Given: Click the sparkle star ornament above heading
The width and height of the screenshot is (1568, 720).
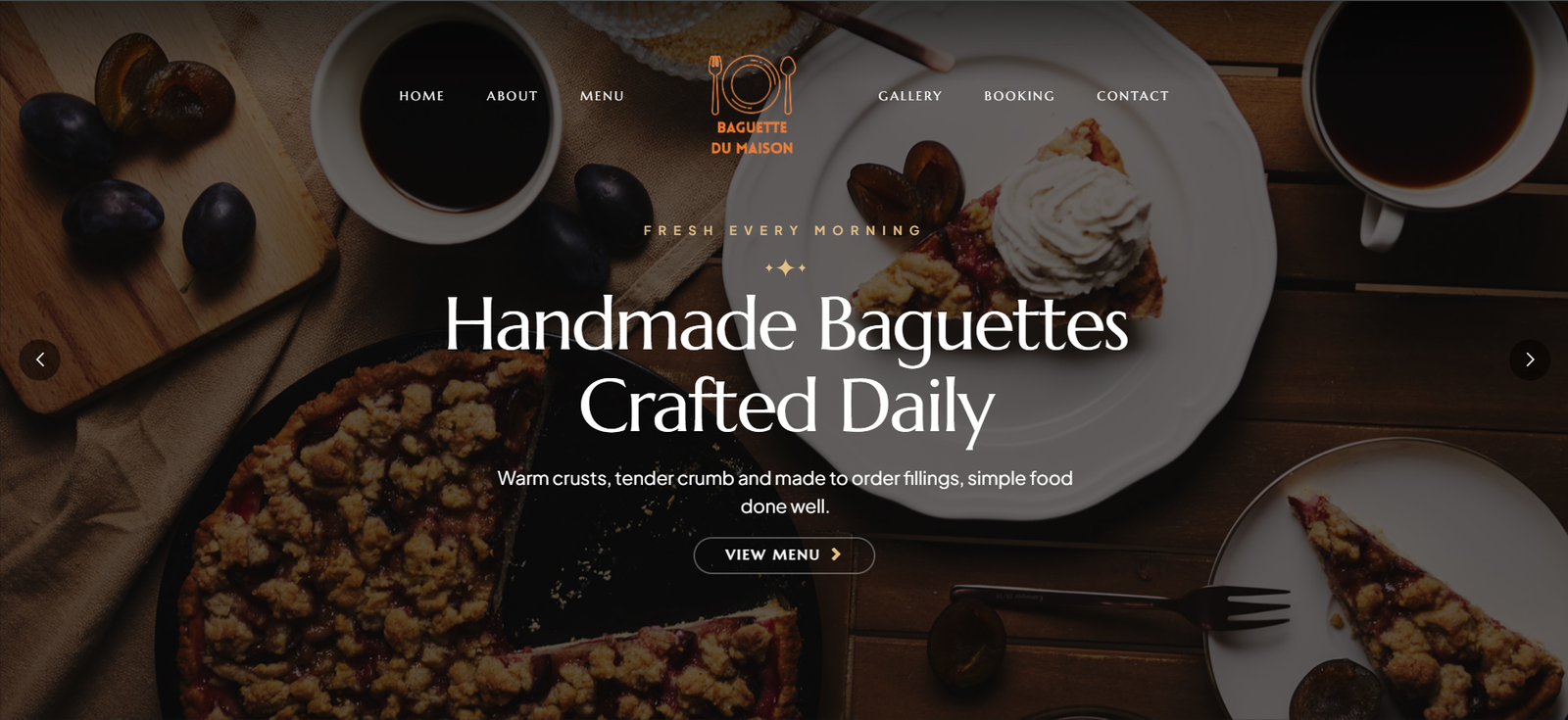Looking at the screenshot, I should pyautogui.click(x=785, y=267).
